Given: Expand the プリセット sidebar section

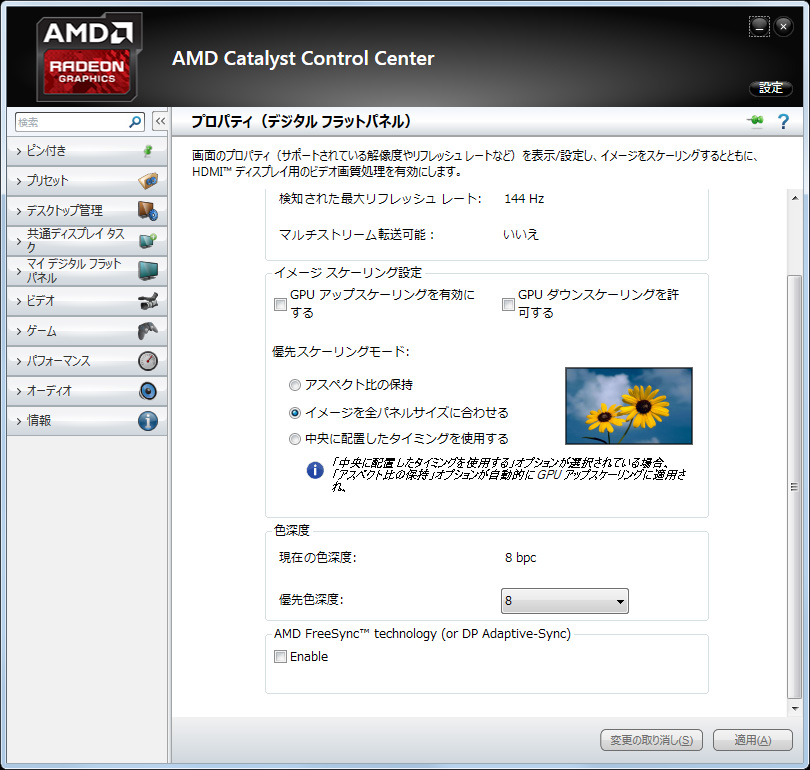Looking at the screenshot, I should point(87,181).
